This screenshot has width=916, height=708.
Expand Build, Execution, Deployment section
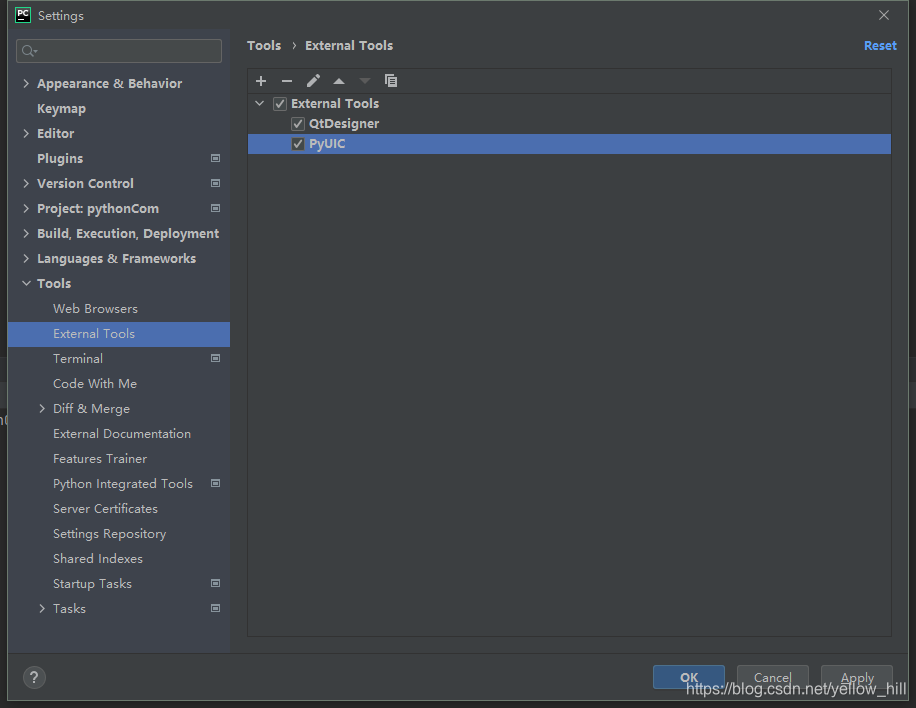click(x=26, y=234)
